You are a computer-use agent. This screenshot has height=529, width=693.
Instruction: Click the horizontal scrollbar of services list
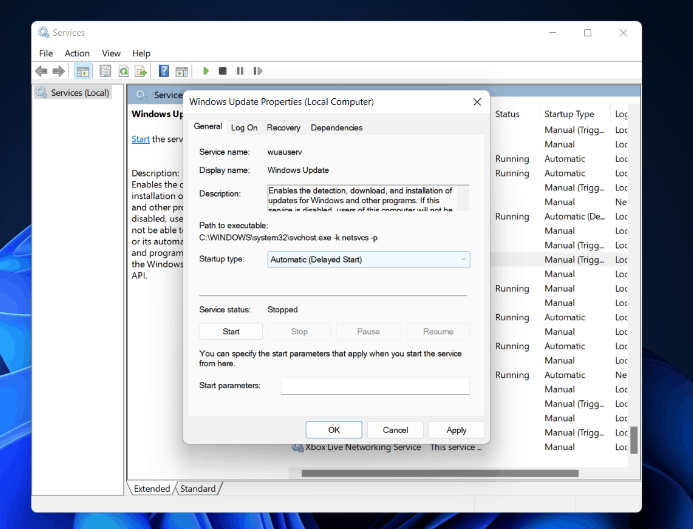click(x=440, y=473)
